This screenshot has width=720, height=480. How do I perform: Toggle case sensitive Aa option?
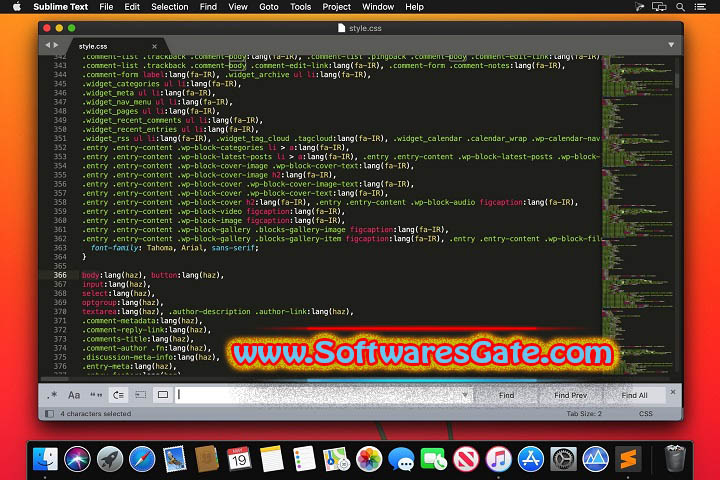74,395
